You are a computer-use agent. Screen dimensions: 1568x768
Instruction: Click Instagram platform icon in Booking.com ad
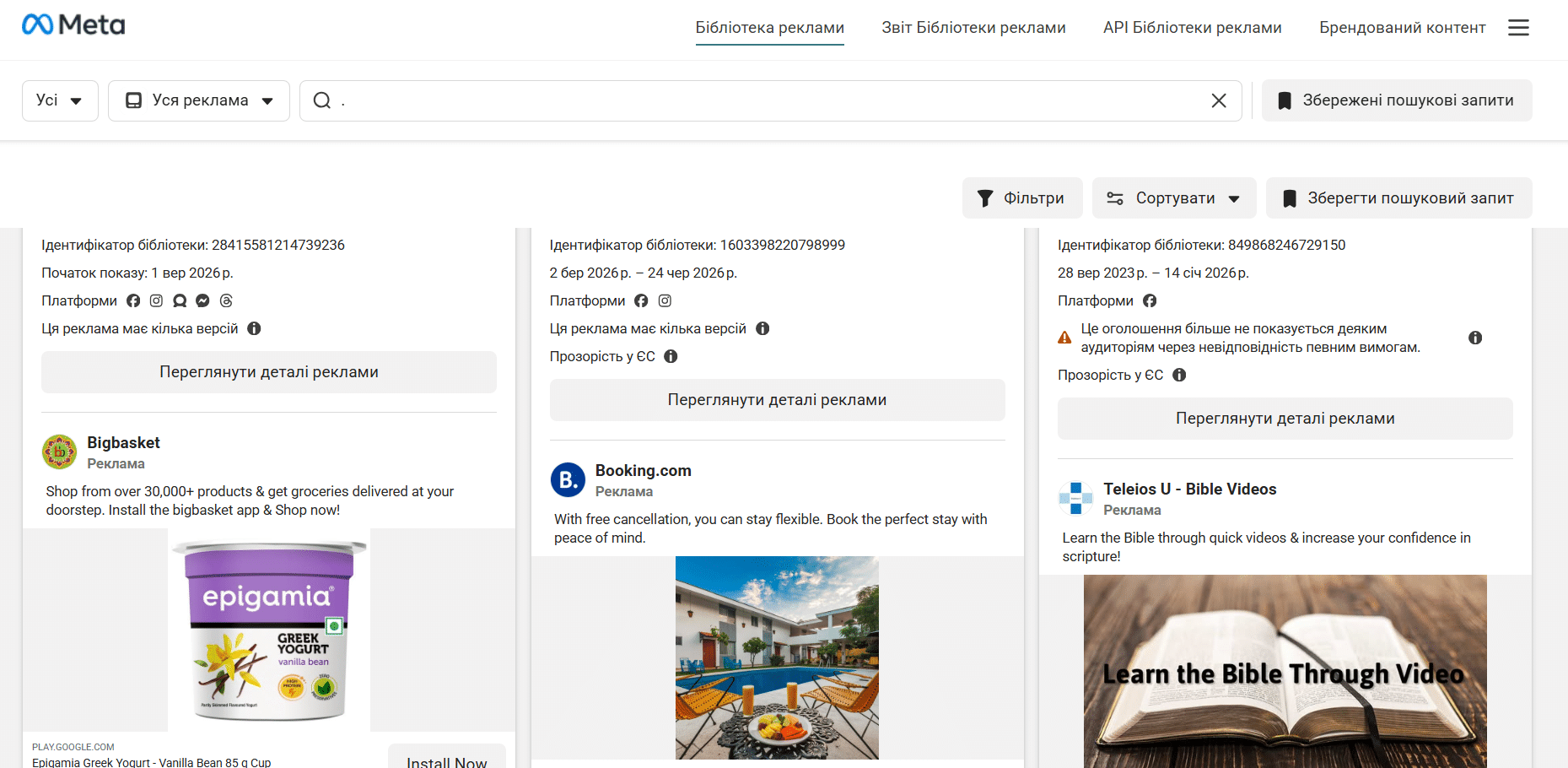tap(665, 300)
